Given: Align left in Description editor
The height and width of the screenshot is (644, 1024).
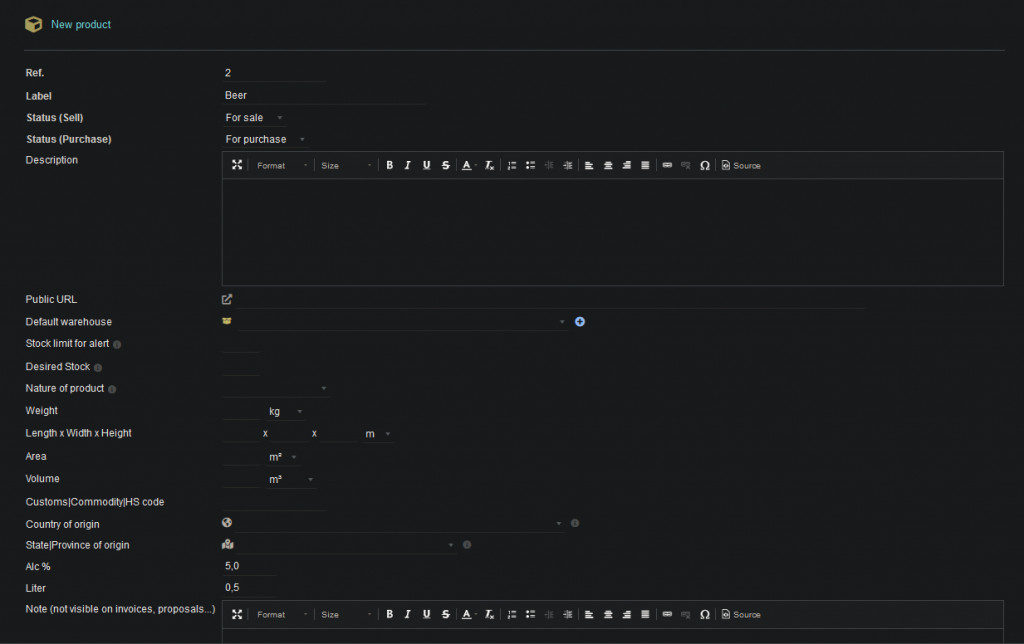Looking at the screenshot, I should tap(589, 165).
